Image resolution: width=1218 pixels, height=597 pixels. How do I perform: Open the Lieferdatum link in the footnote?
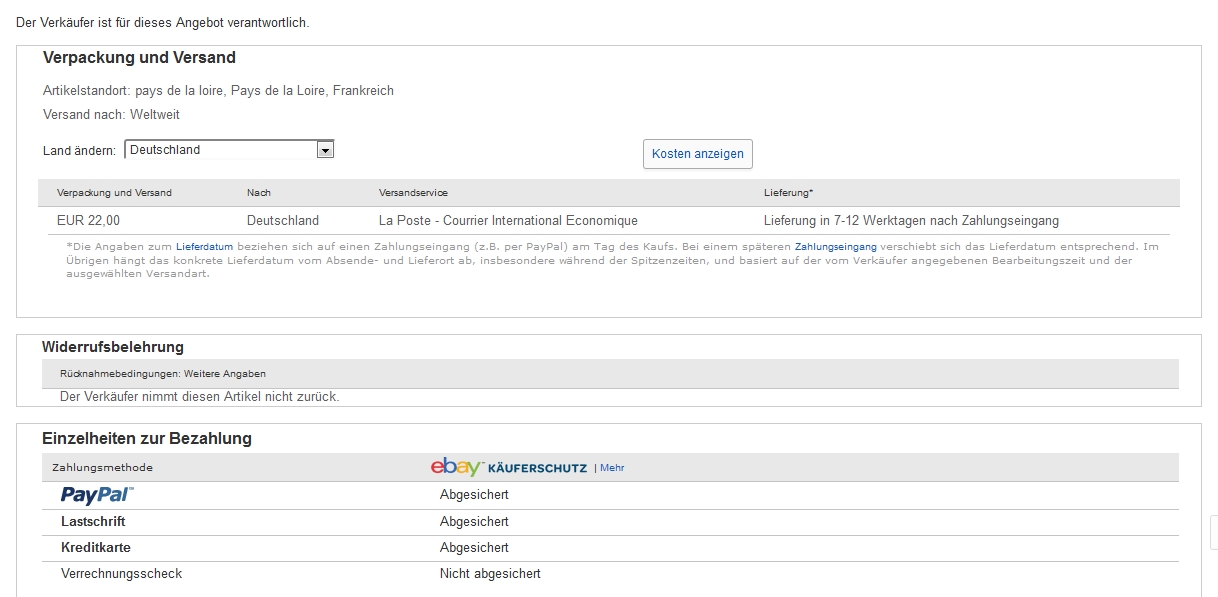click(x=204, y=246)
